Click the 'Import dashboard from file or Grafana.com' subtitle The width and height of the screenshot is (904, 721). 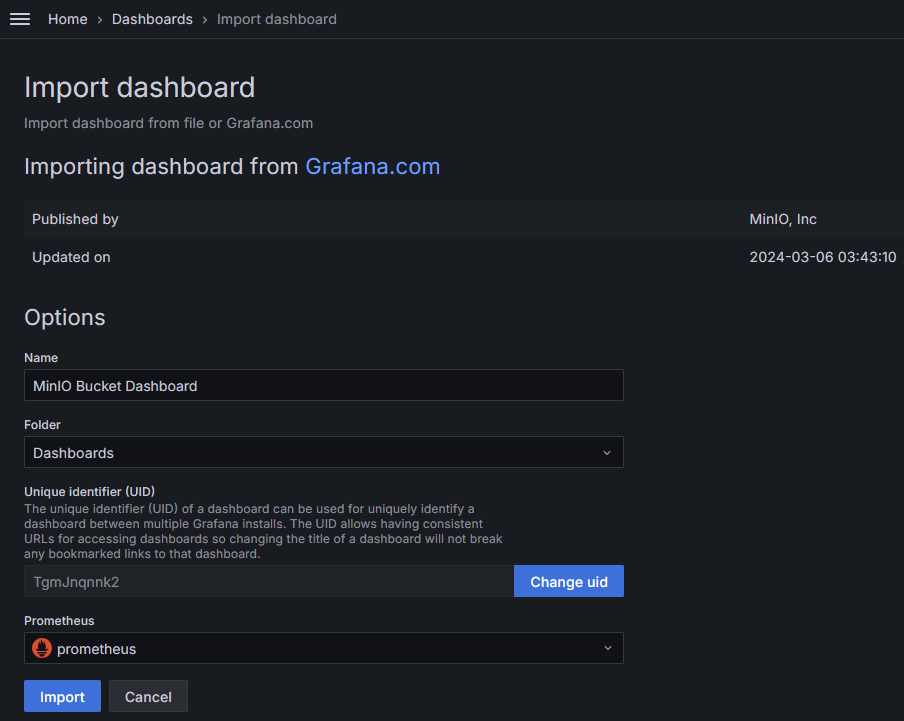(168, 123)
